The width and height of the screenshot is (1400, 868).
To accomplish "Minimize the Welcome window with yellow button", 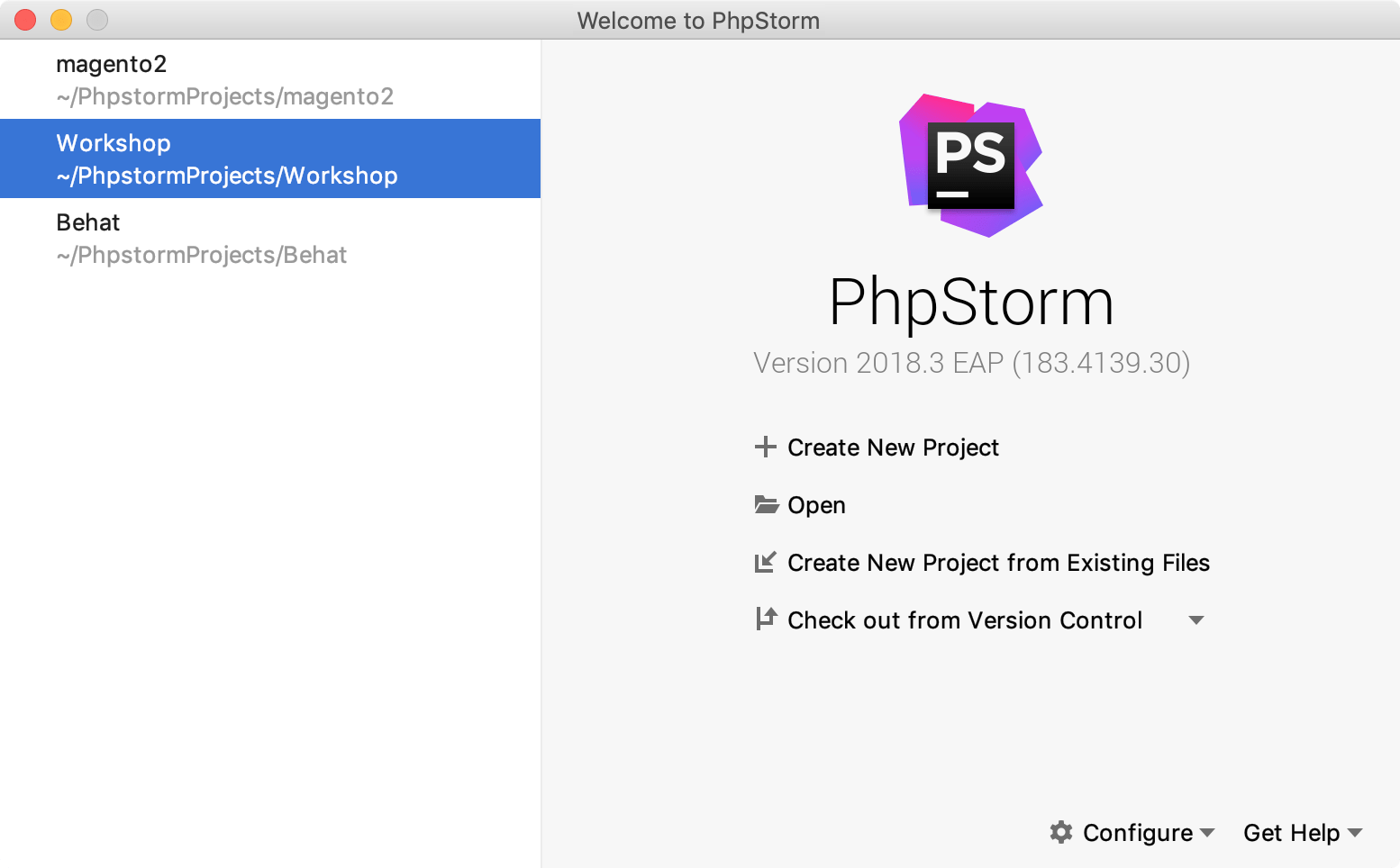I will [61, 20].
